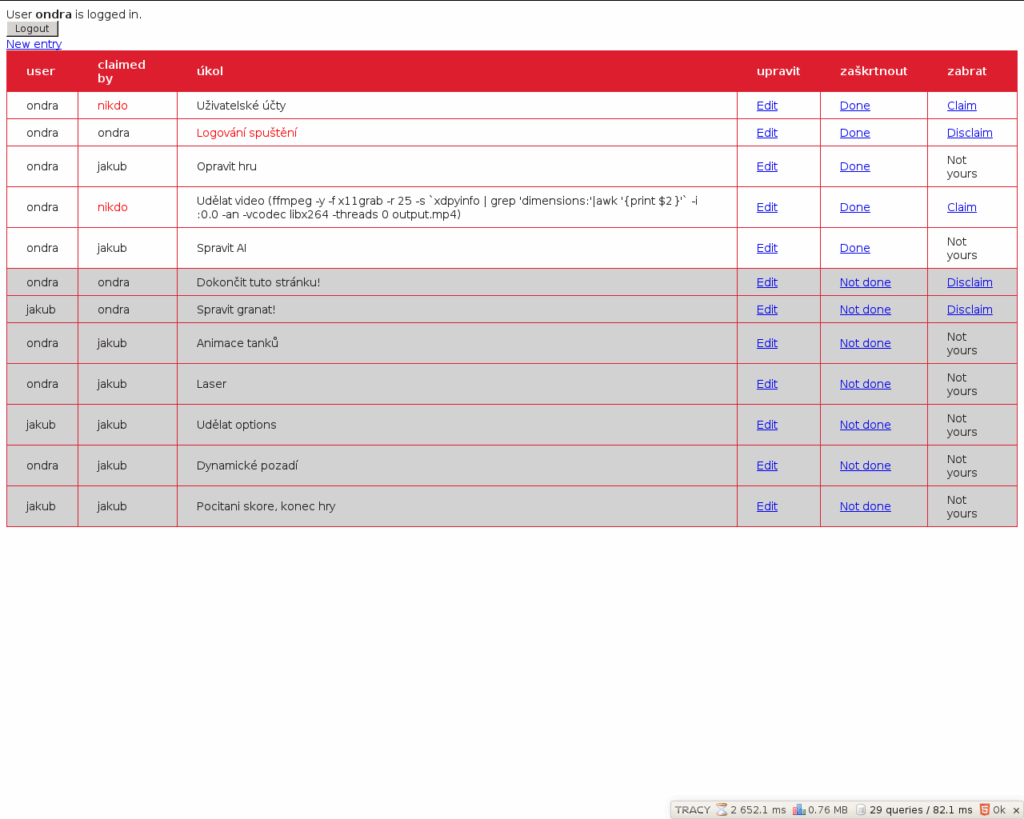Mark Uživatelské účty as Done
1024x819 pixels.
855,105
